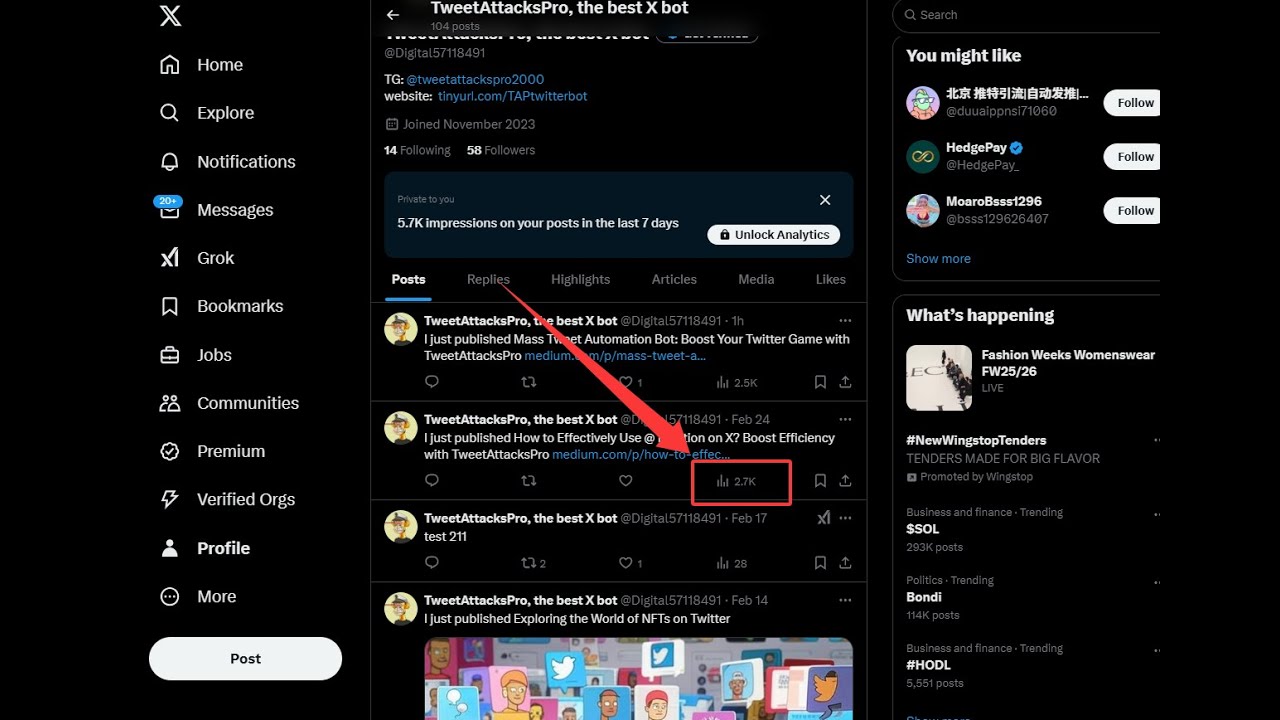Viewport: 1280px width, 720px height.
Task: Click Grok icon on test 211 post
Action: click(823, 518)
